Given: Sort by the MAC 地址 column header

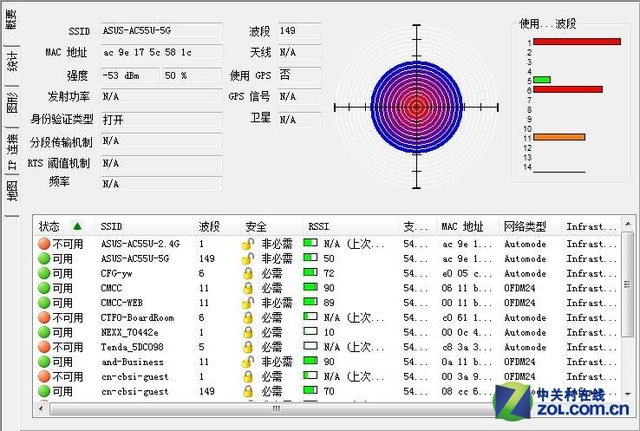Looking at the screenshot, I should [467, 226].
